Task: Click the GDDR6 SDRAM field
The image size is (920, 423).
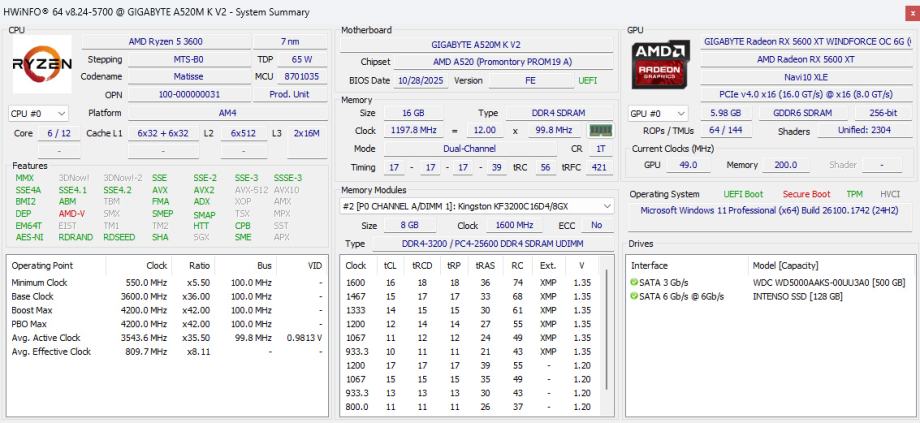Action: [x=804, y=113]
